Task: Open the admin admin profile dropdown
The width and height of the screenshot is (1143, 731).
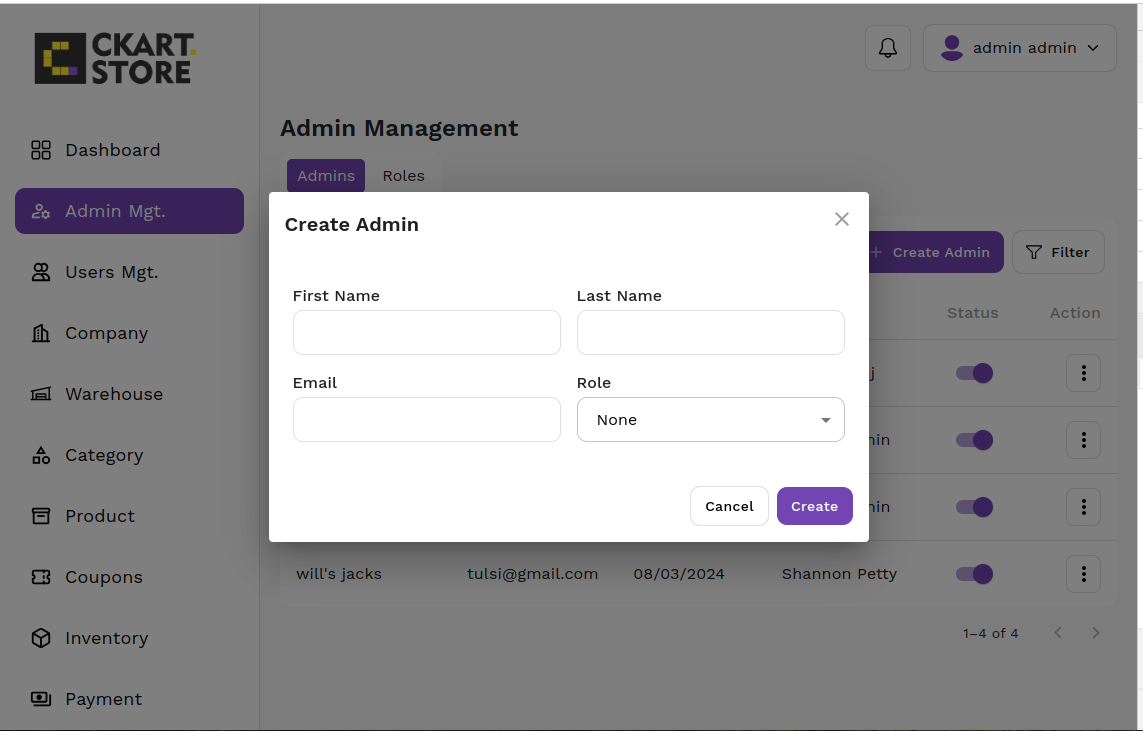Action: click(1019, 48)
